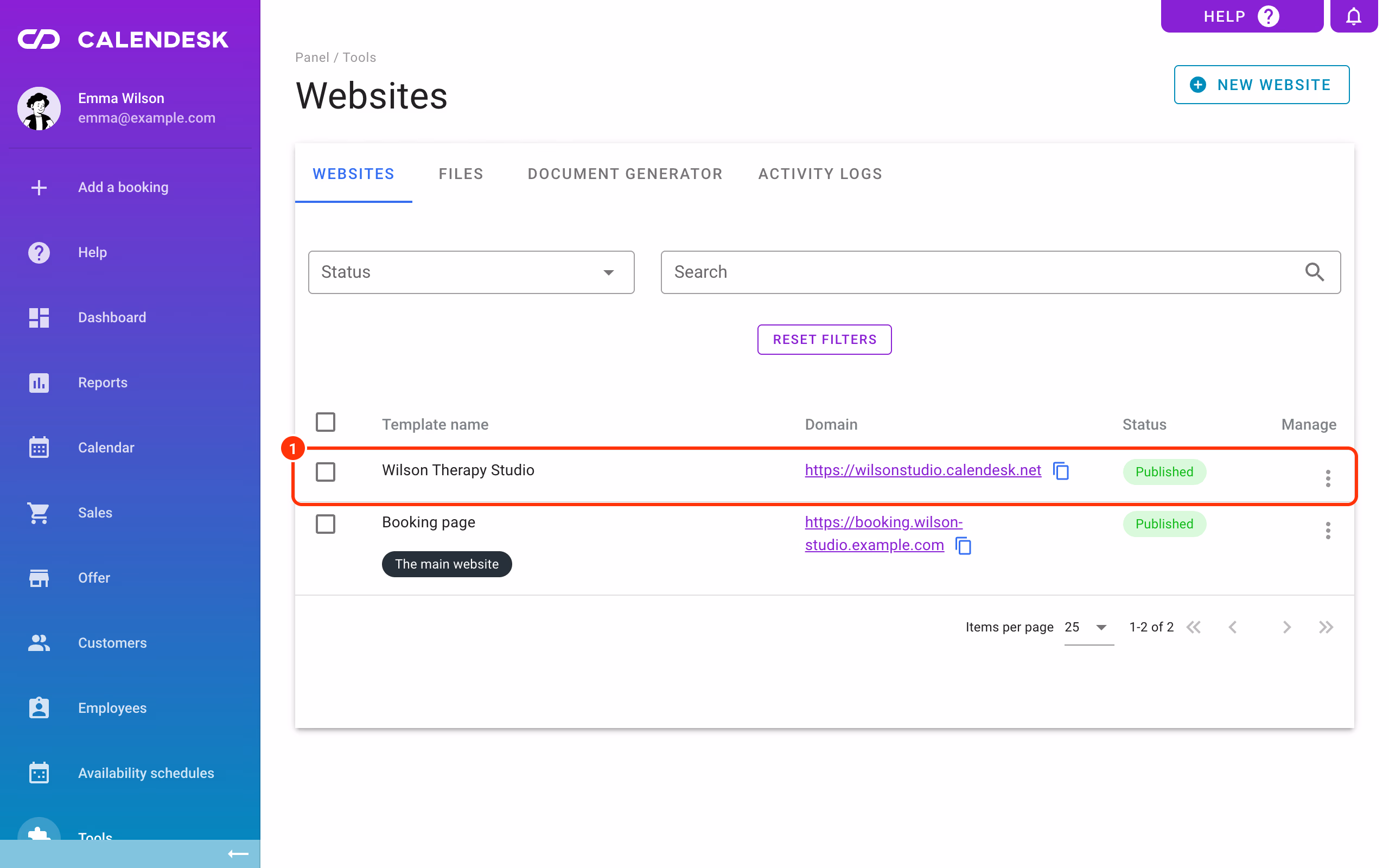Open the Reports chart icon
1389x868 pixels.
pyautogui.click(x=39, y=382)
